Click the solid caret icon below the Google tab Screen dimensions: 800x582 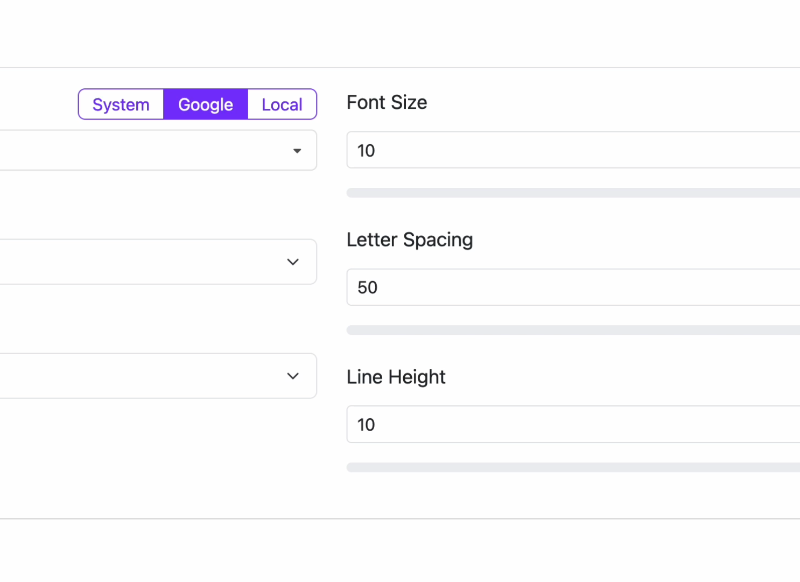(x=297, y=150)
